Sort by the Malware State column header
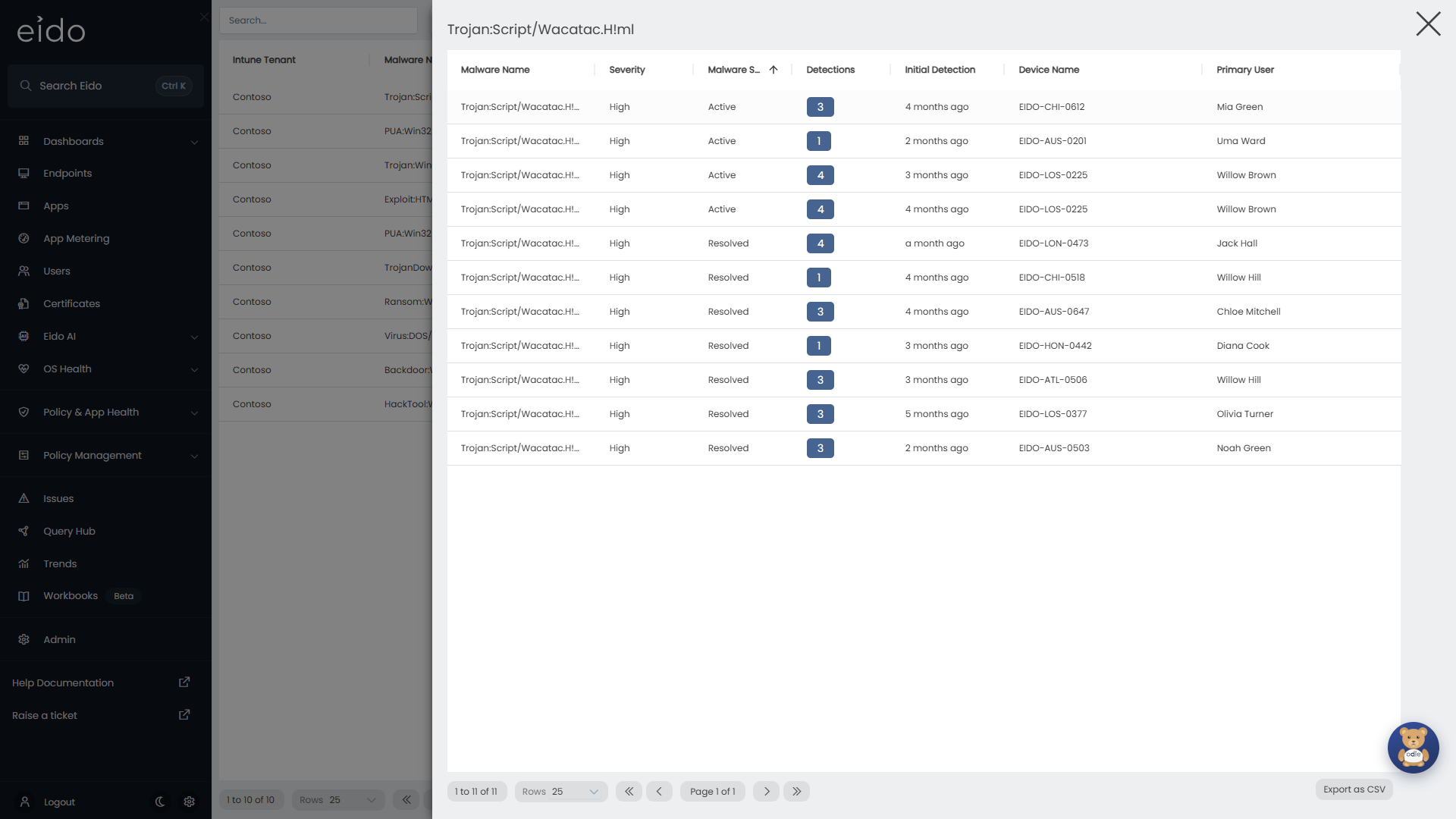This screenshot has height=819, width=1456. 734,70
